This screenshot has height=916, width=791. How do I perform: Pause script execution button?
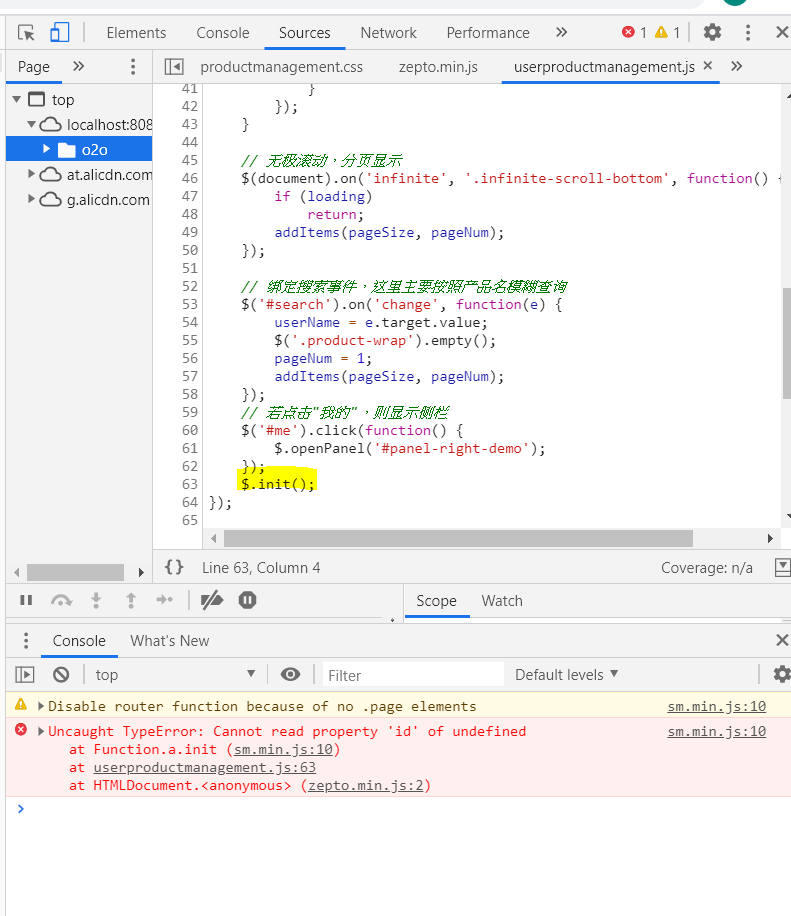click(x=26, y=600)
